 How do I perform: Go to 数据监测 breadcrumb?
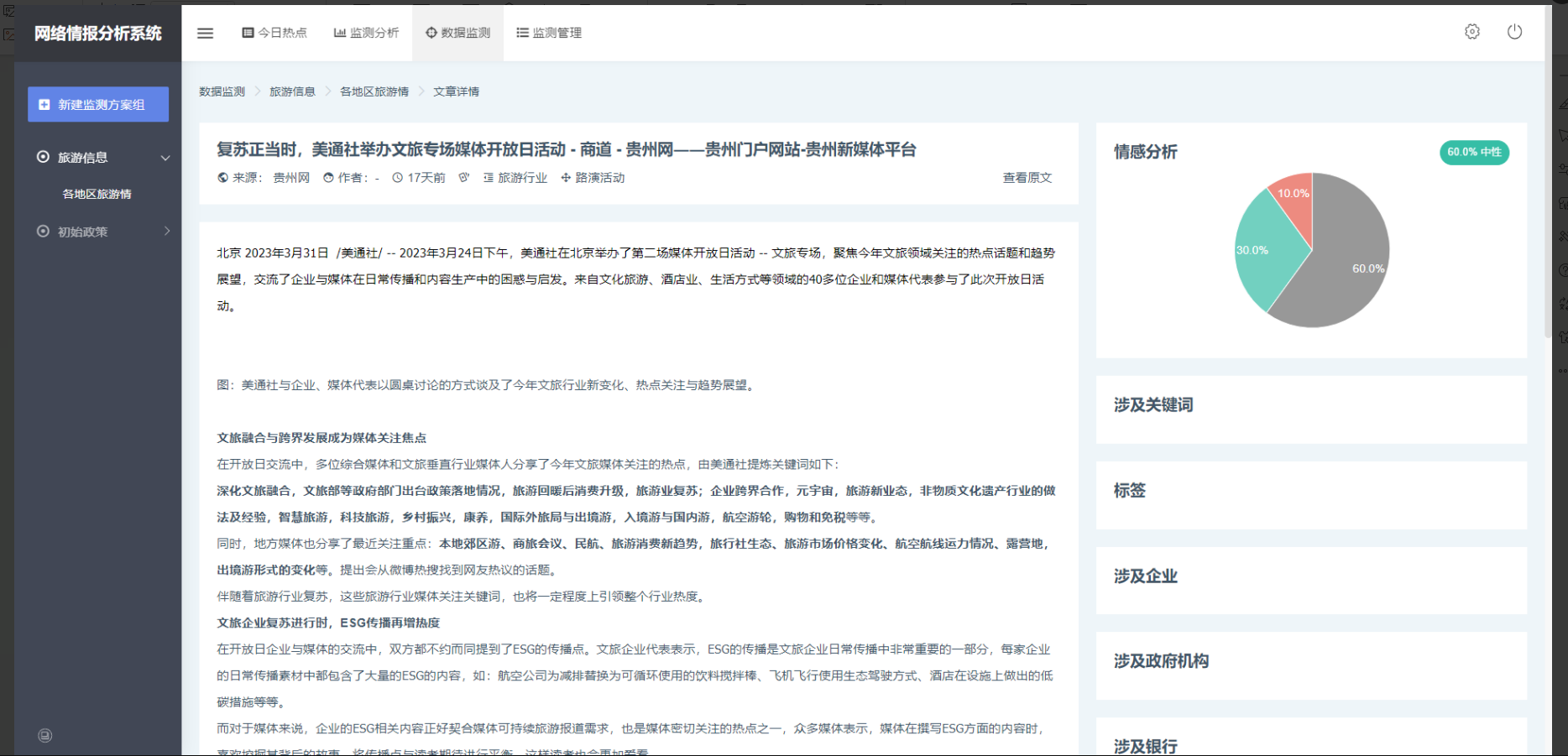pyautogui.click(x=222, y=91)
